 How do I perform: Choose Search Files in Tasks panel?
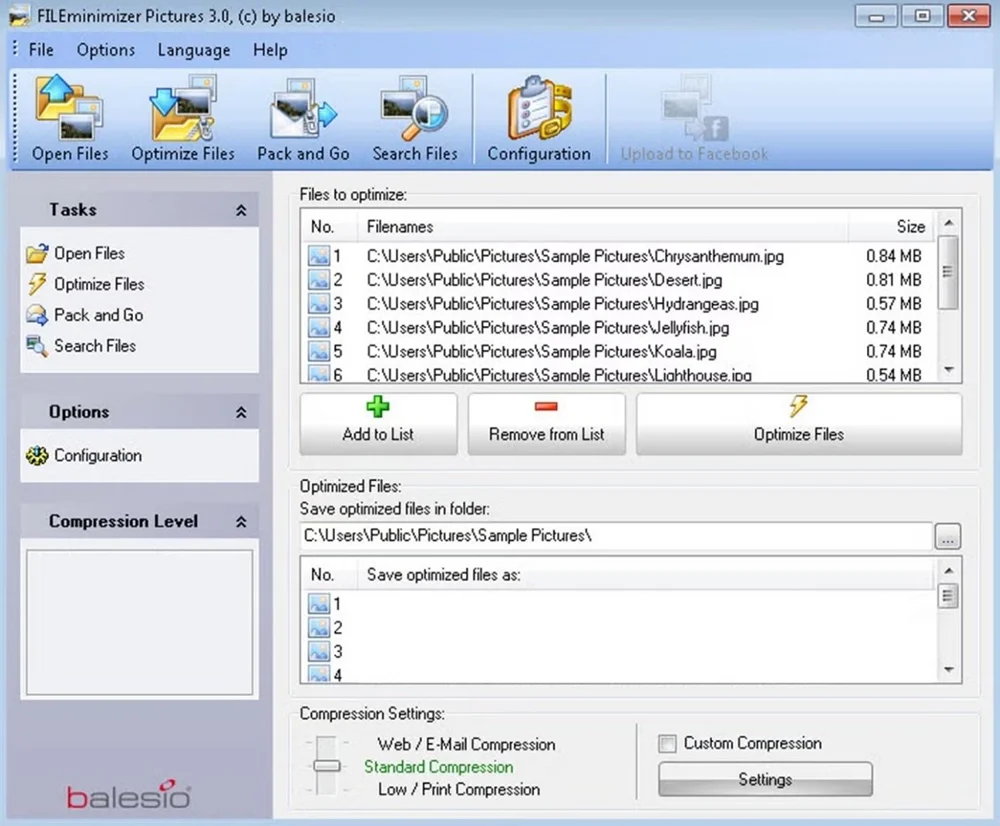(94, 346)
